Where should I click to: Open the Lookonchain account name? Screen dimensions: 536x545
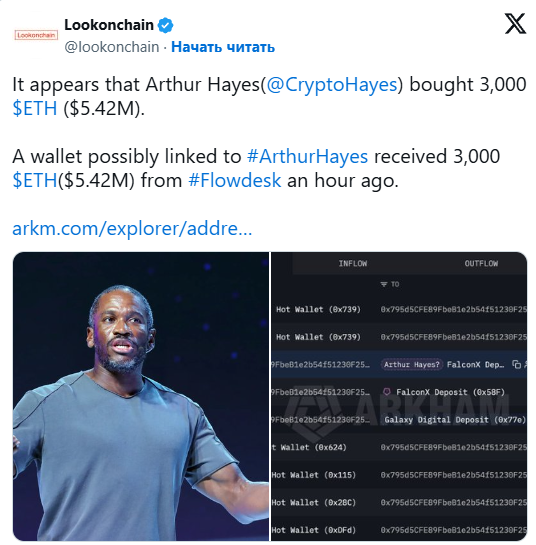(109, 25)
